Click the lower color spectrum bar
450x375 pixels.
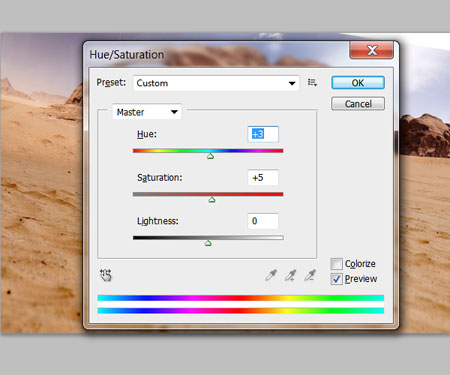(241, 311)
